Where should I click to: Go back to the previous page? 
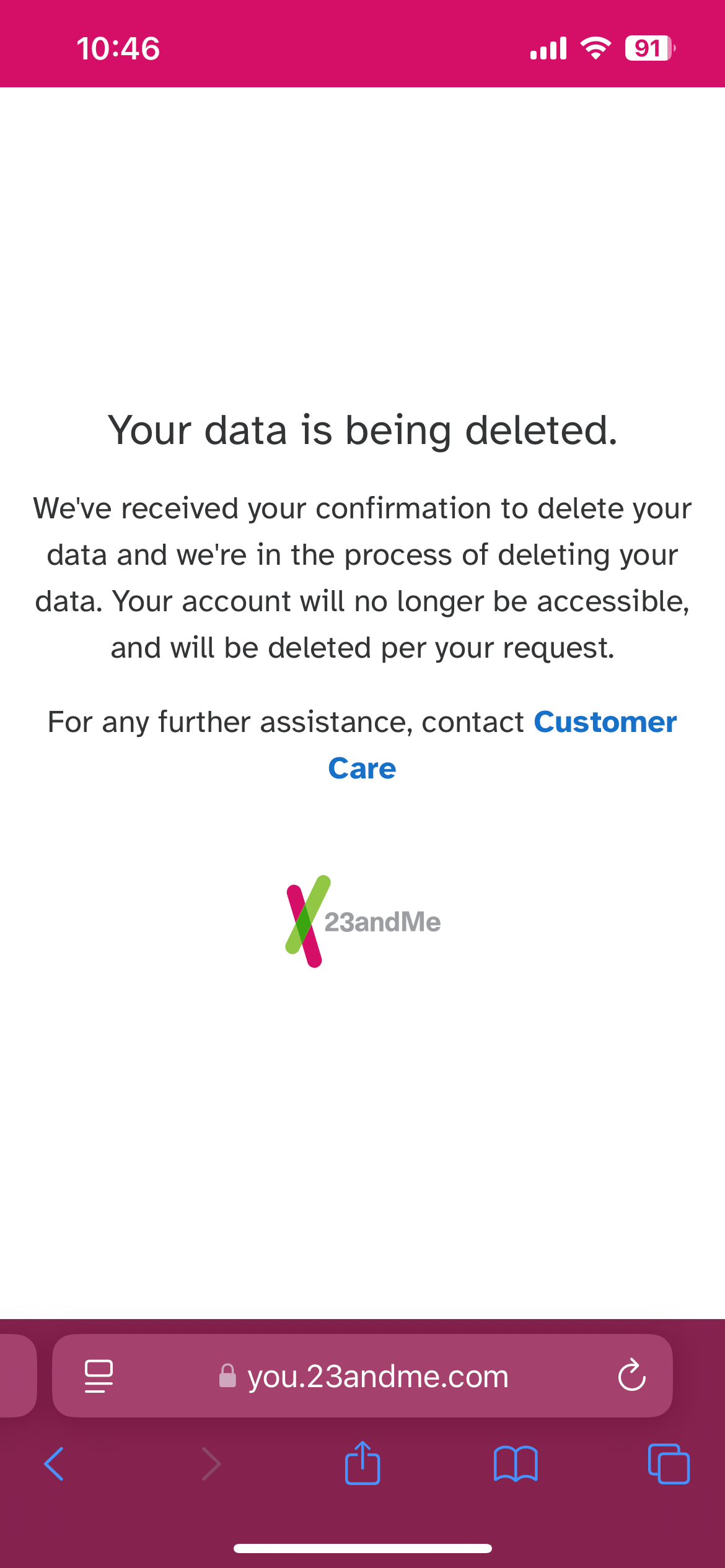tap(55, 1464)
